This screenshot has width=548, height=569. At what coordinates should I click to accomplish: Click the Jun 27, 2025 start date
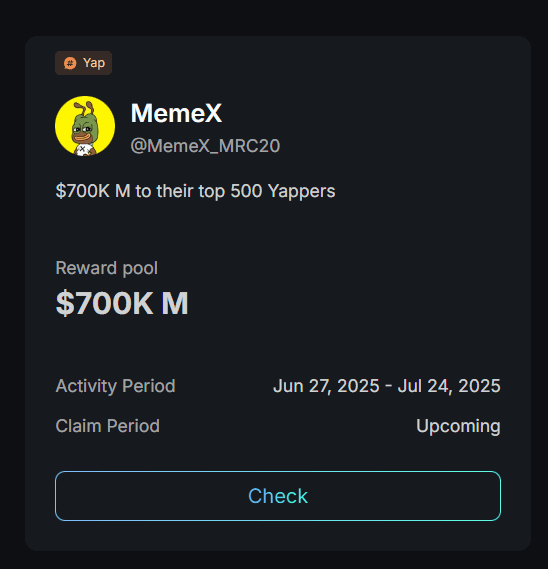[326, 386]
